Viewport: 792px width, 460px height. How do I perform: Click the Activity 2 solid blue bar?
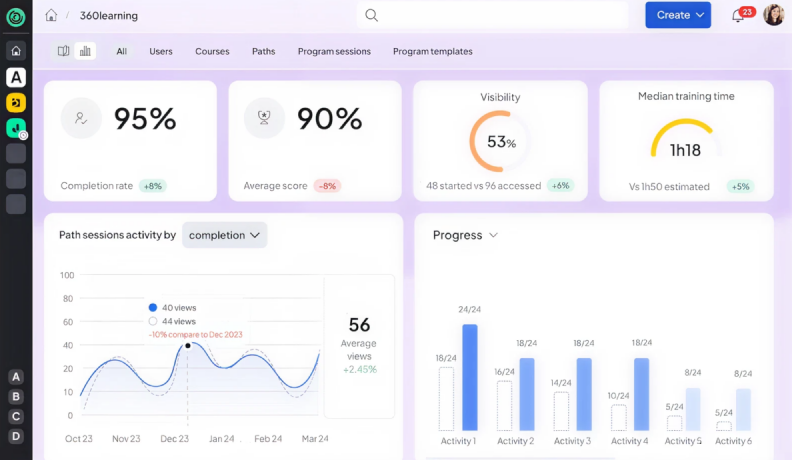click(x=527, y=394)
